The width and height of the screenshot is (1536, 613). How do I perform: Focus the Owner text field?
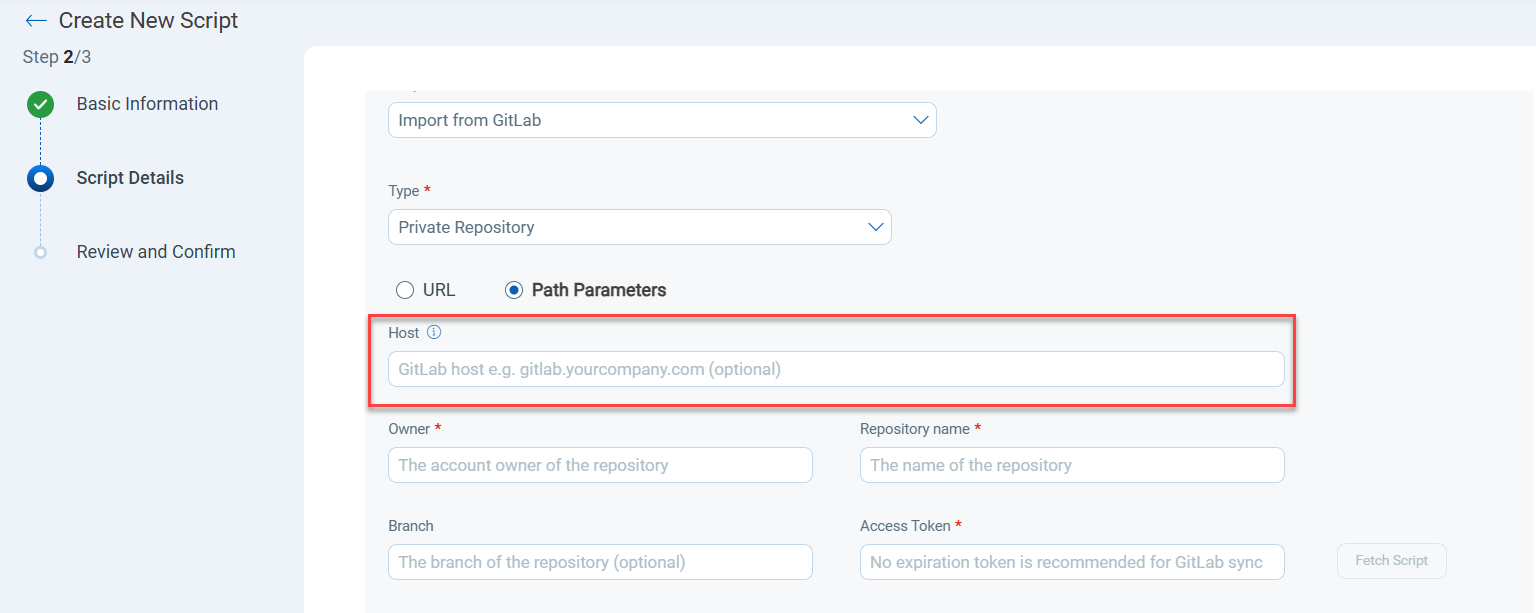(x=600, y=465)
